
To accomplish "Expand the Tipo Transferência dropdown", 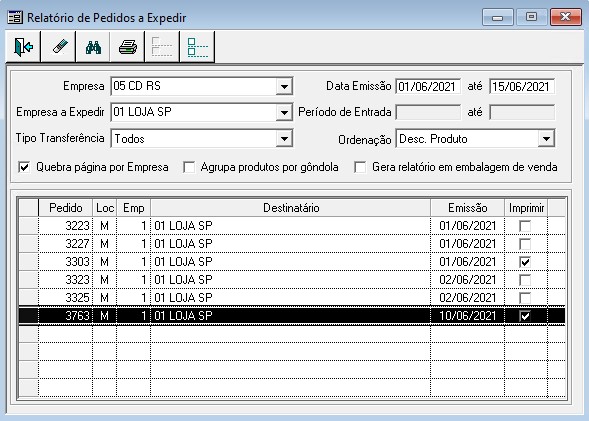I will tap(284, 139).
